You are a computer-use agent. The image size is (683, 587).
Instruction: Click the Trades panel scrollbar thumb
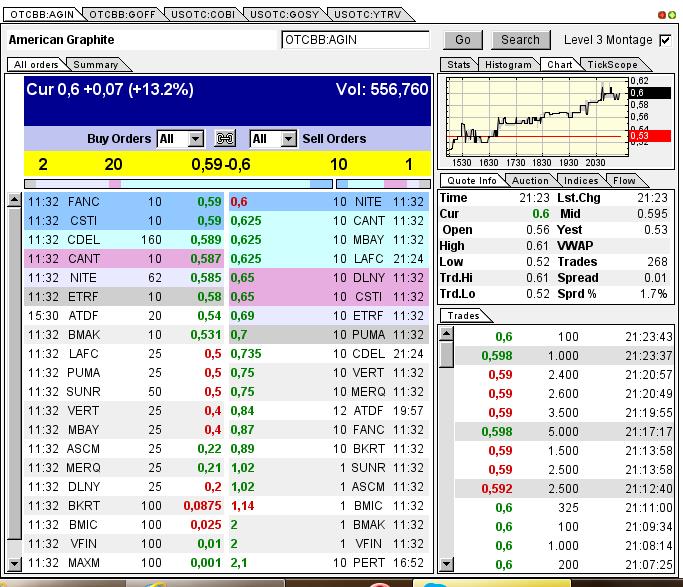[x=446, y=354]
